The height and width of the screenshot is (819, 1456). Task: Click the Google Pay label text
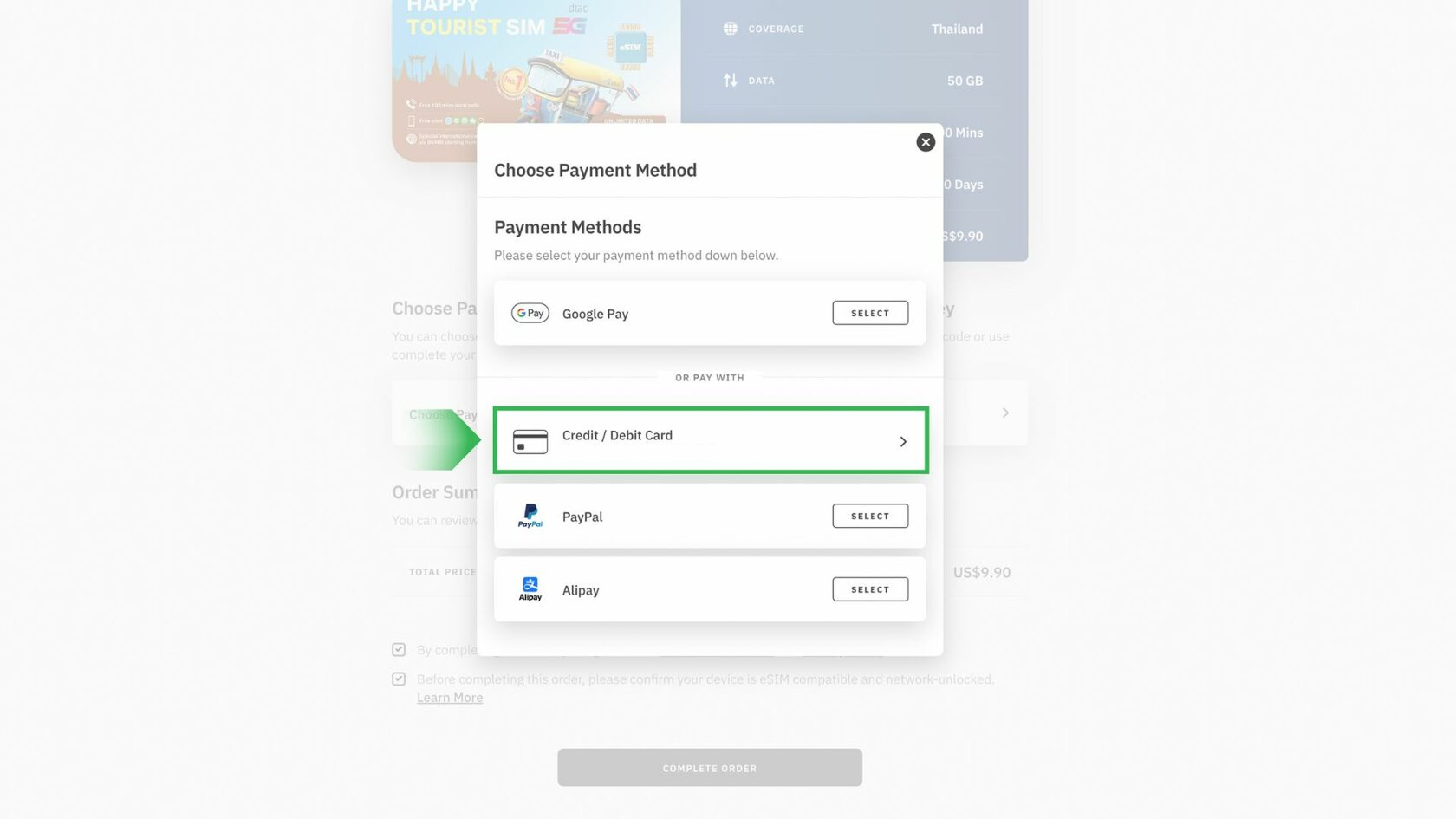(x=595, y=314)
